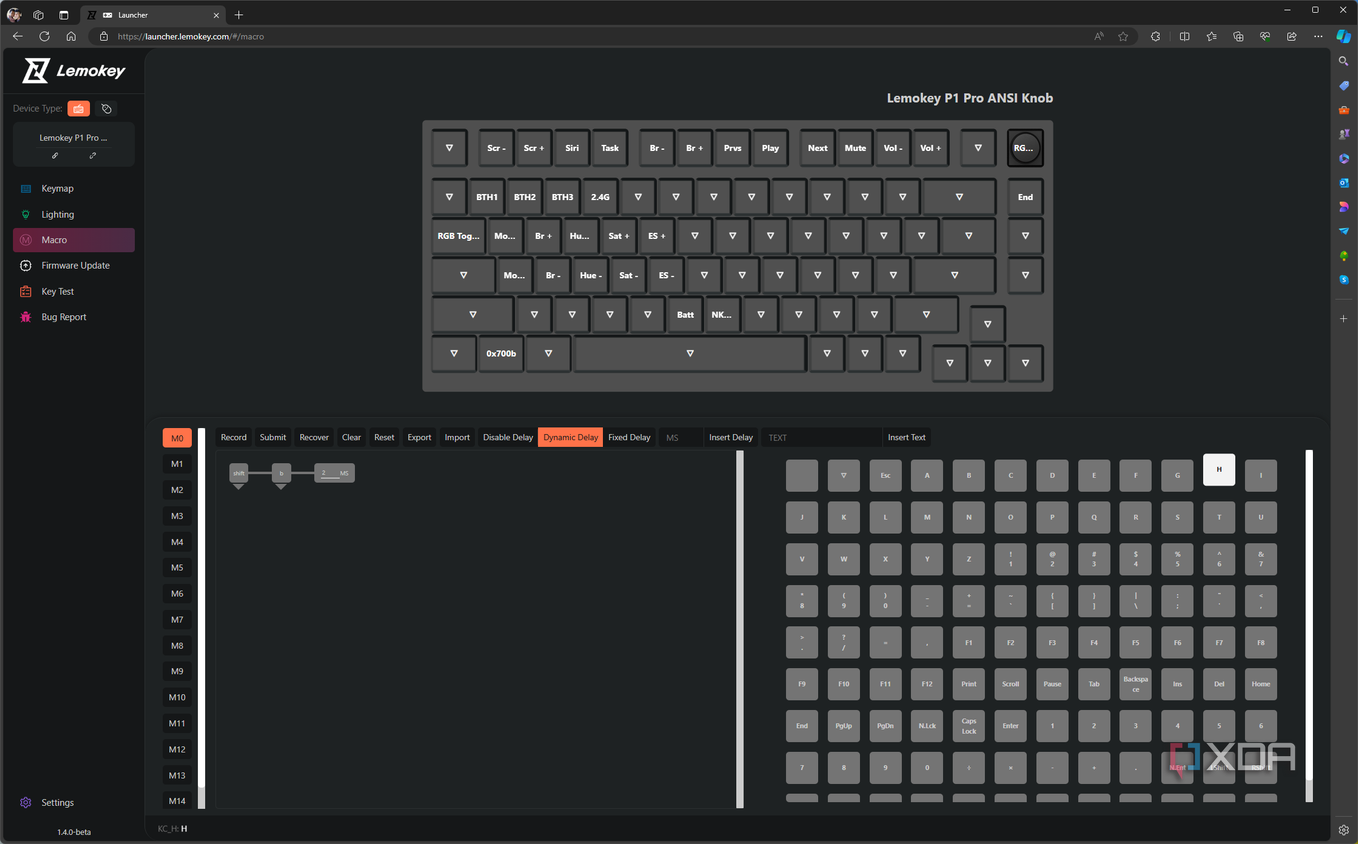This screenshot has height=844, width=1358.
Task: Click the macro slot list scrollbar
Action: coord(201,618)
